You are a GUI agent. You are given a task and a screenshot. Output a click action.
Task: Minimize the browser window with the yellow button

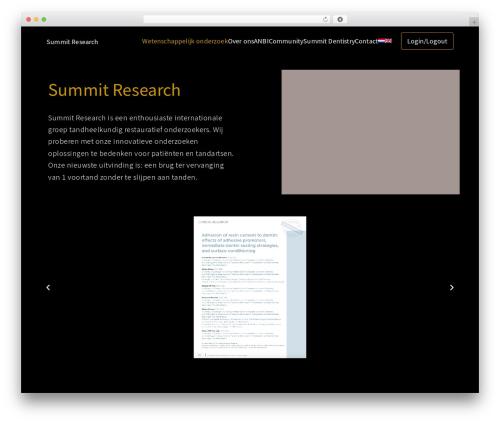[x=36, y=19]
